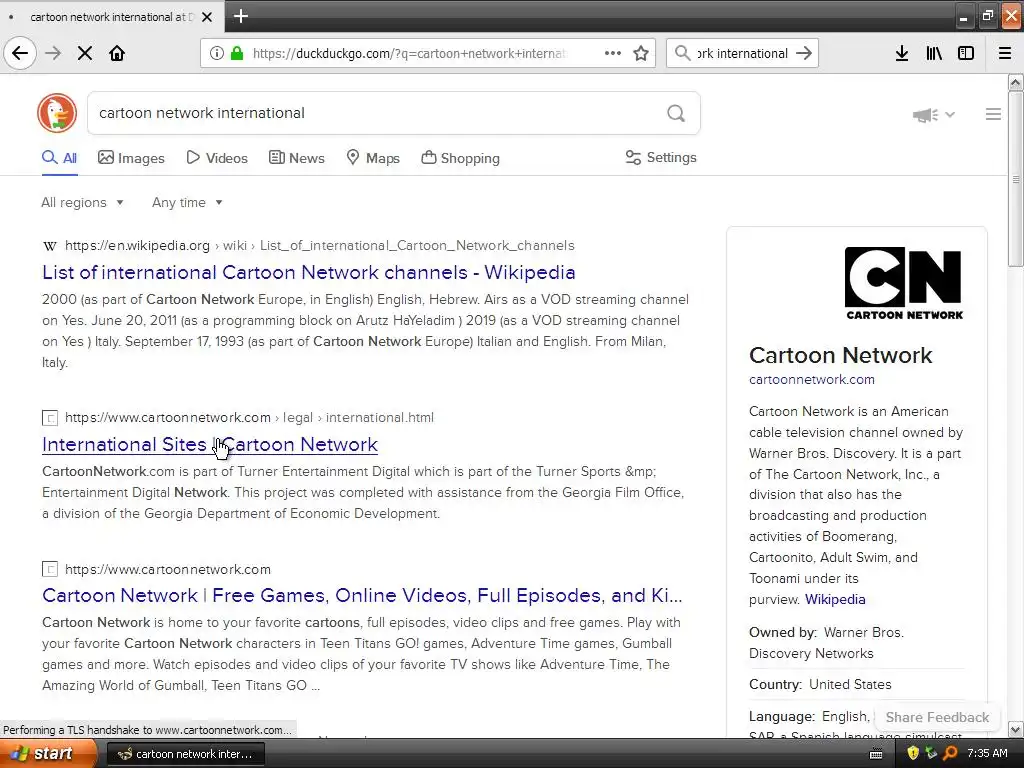Follow the Wikipedia link in info panel

tap(835, 600)
